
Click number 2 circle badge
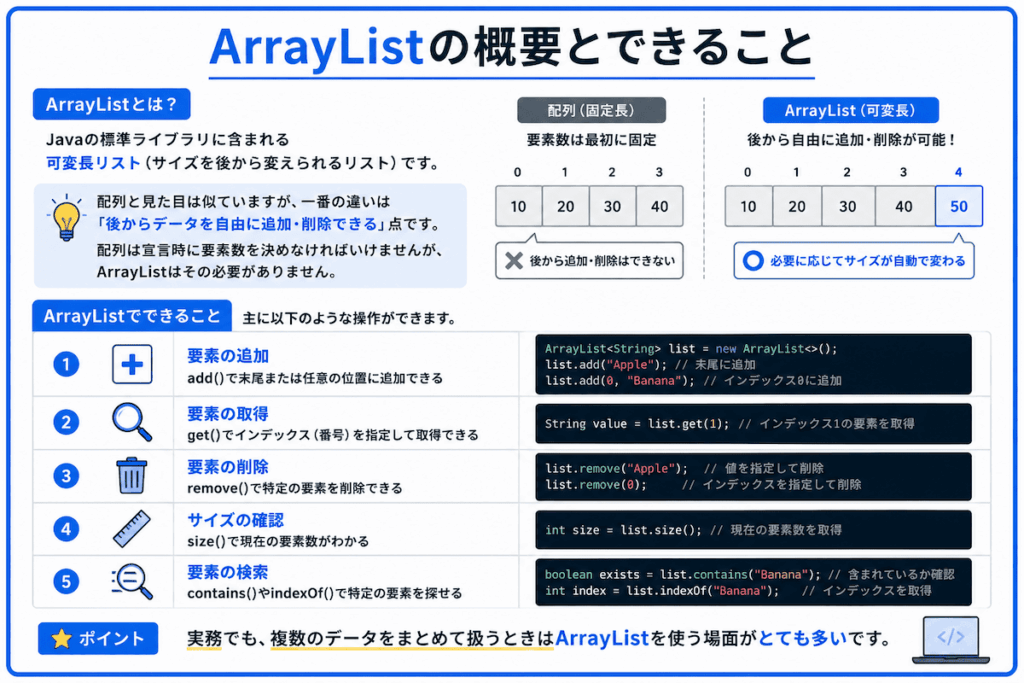pyautogui.click(x=66, y=422)
